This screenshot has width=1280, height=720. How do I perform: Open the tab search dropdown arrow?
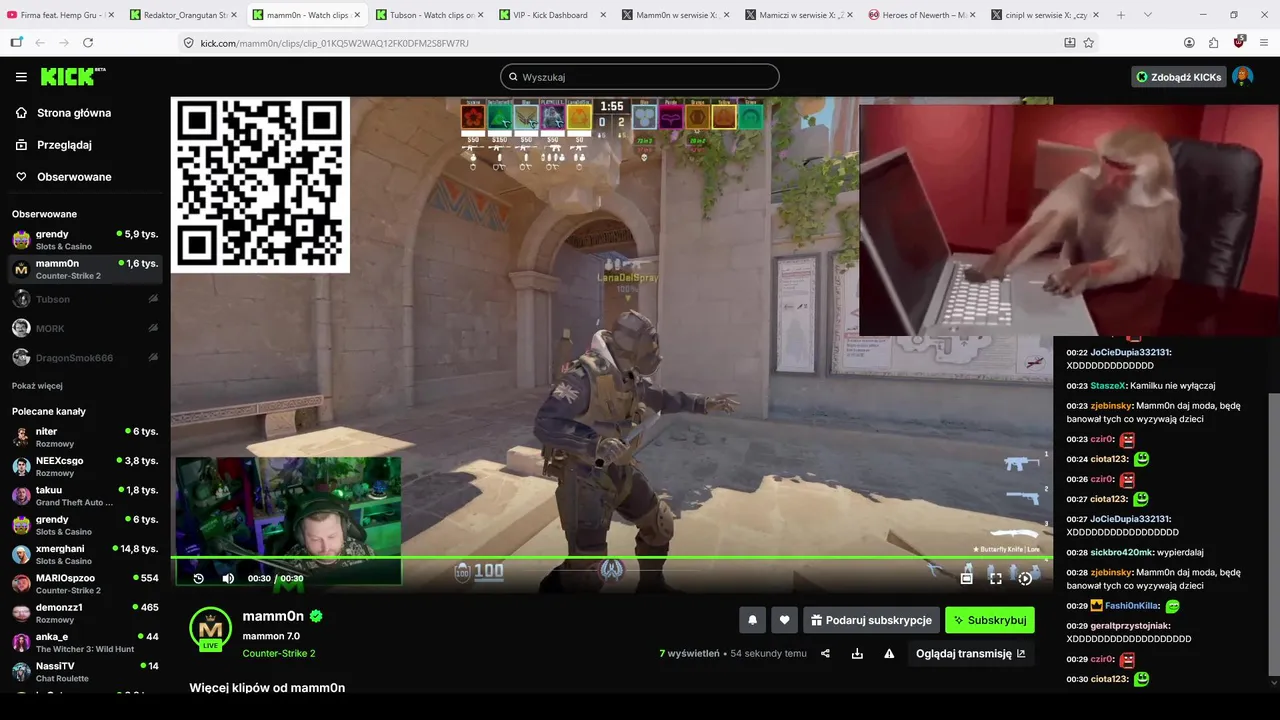point(1147,15)
